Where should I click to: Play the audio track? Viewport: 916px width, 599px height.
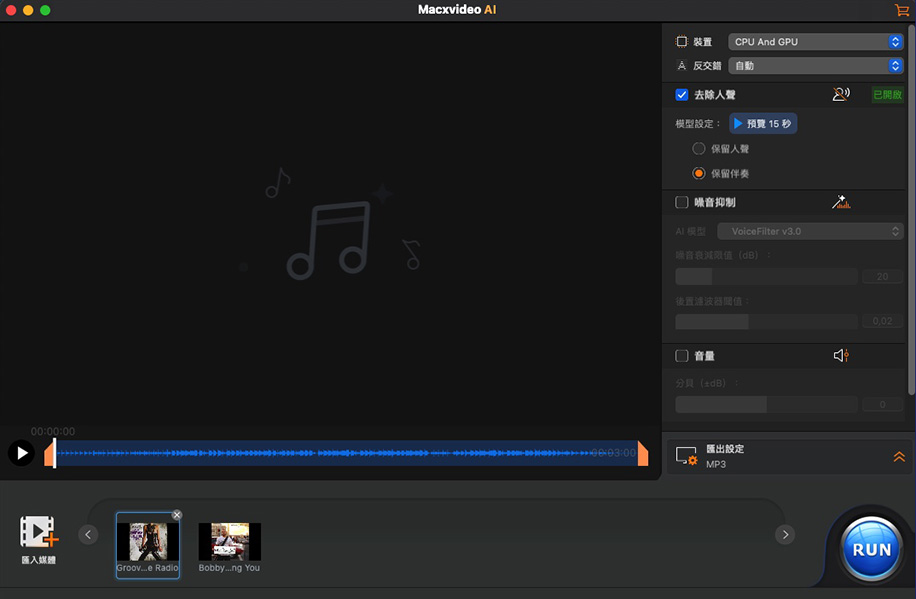point(22,453)
